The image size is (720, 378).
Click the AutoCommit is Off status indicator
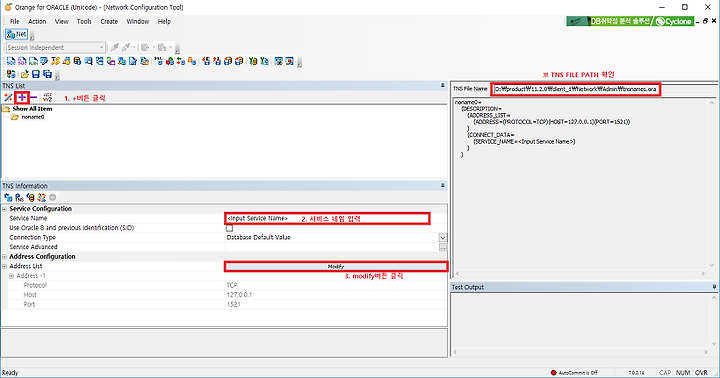click(x=574, y=372)
